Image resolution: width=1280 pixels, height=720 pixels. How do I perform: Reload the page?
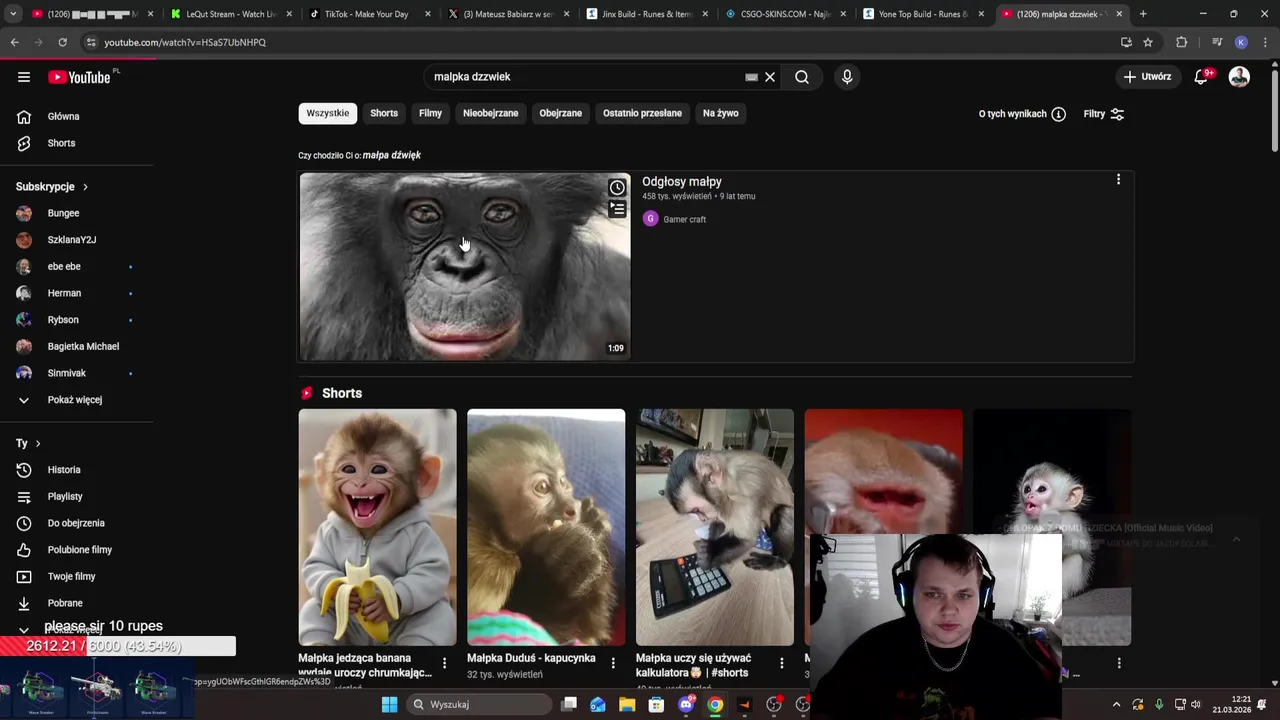62,42
